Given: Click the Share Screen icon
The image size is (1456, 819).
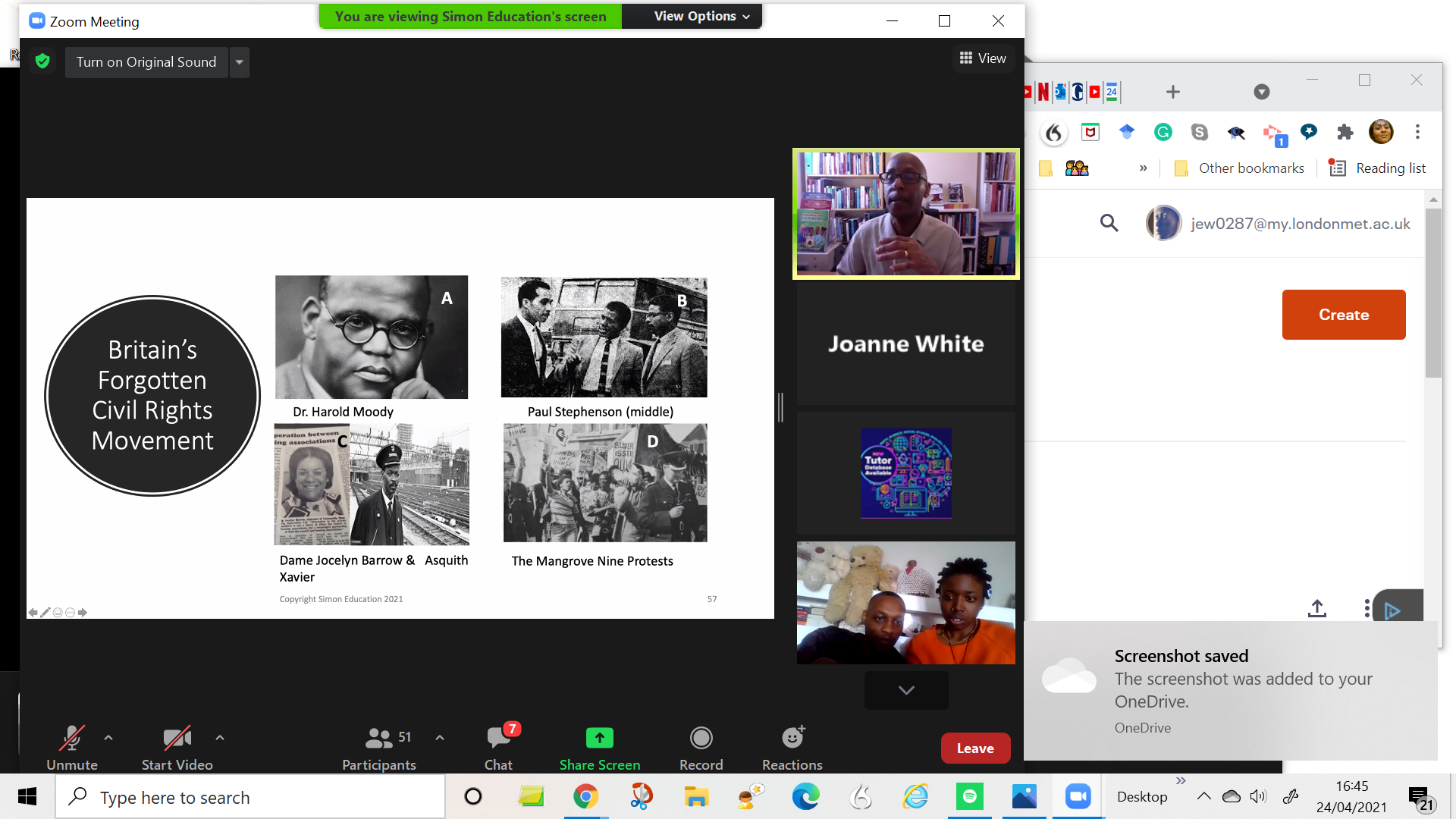Looking at the screenshot, I should click(599, 738).
